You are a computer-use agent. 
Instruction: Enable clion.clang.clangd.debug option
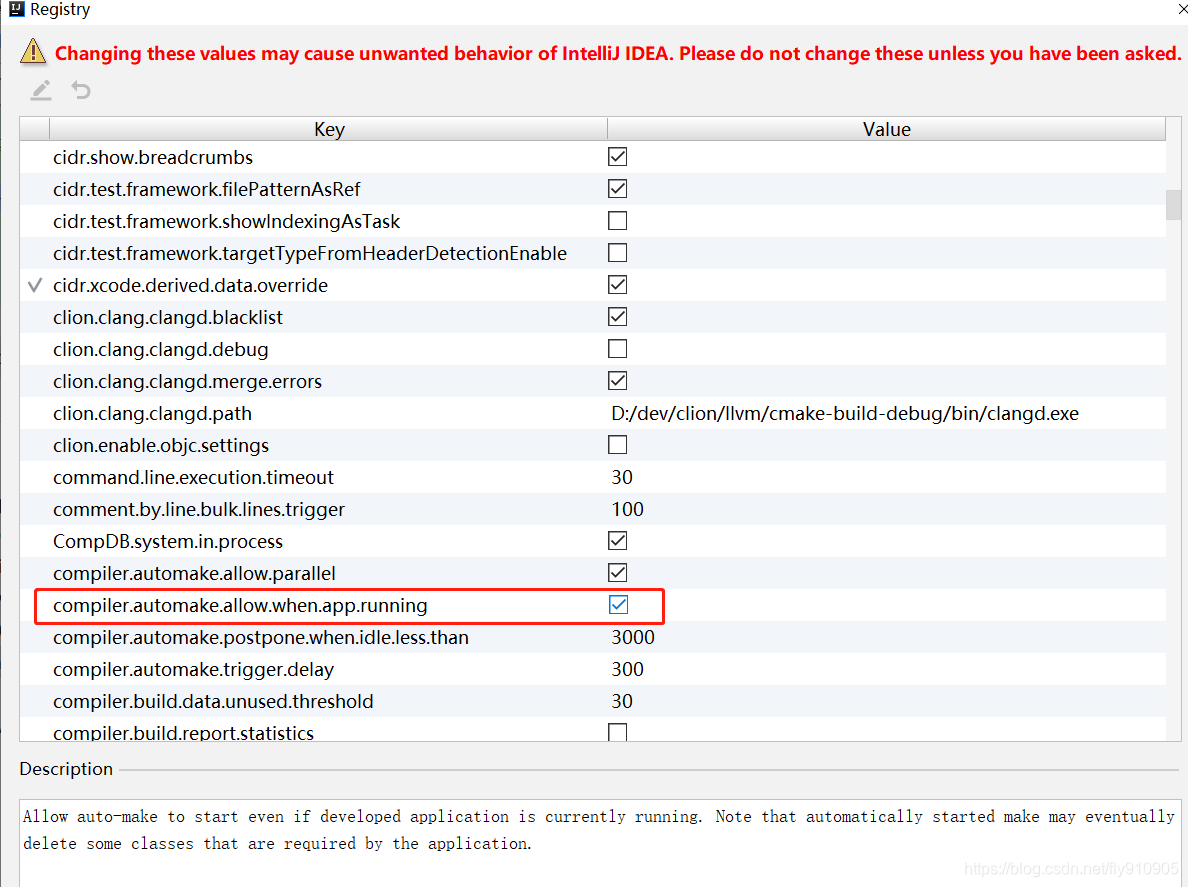(617, 348)
